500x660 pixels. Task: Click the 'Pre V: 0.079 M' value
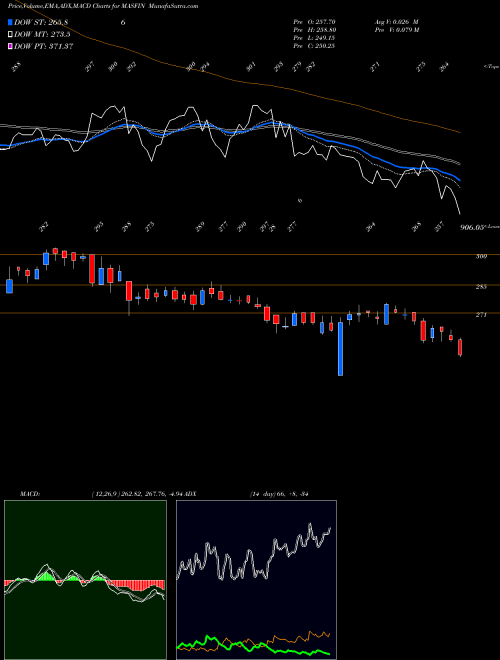(x=396, y=30)
